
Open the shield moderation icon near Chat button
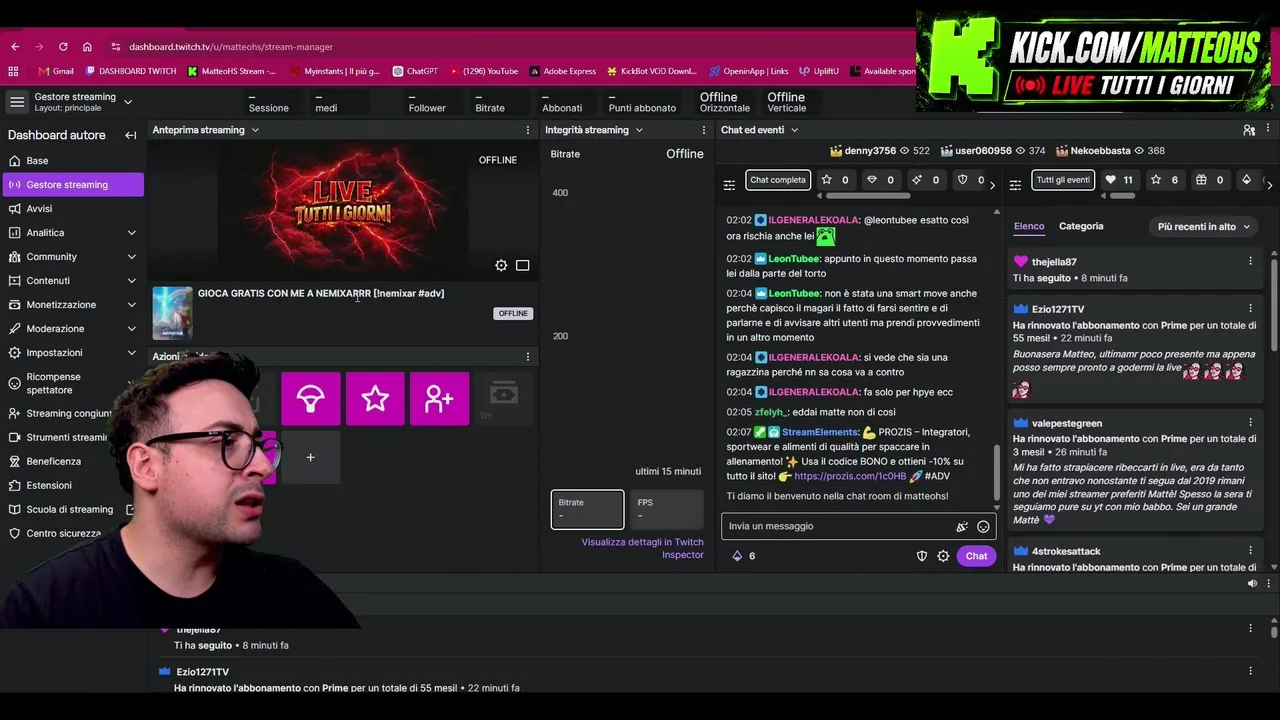point(922,556)
